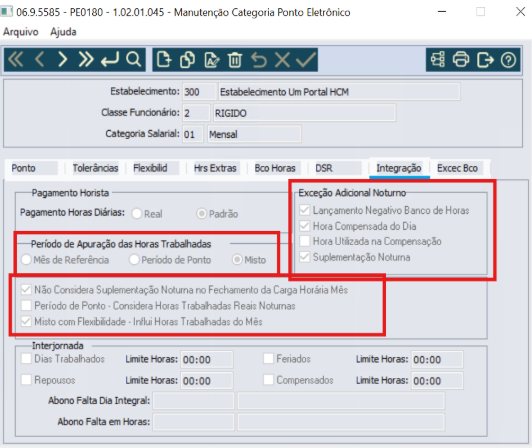Open the hierarchy tree icon
Screen dimensions: 532x448
pos(438,60)
